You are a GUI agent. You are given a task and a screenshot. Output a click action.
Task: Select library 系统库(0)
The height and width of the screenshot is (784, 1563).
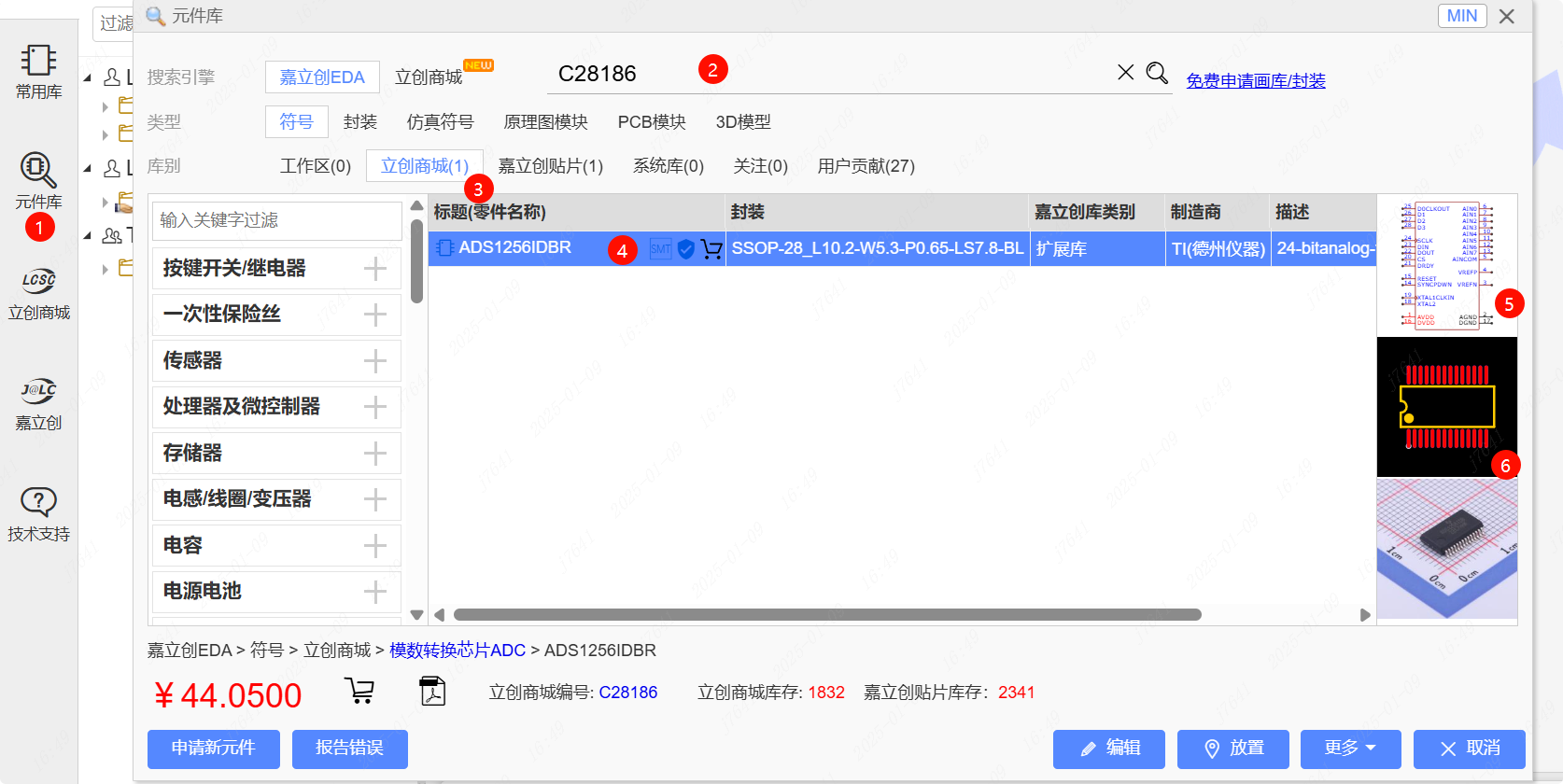(x=669, y=166)
